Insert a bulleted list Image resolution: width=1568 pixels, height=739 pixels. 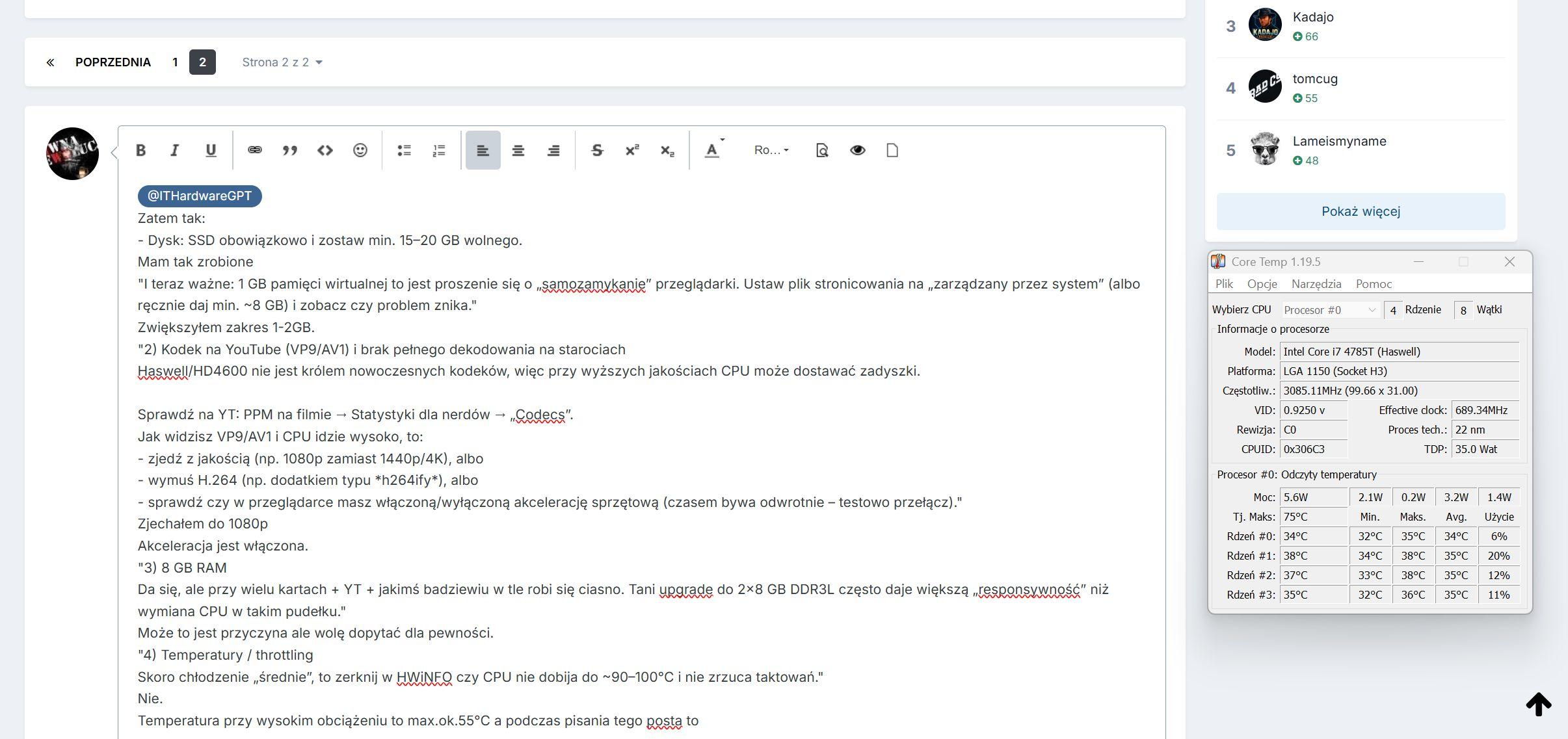click(x=404, y=150)
